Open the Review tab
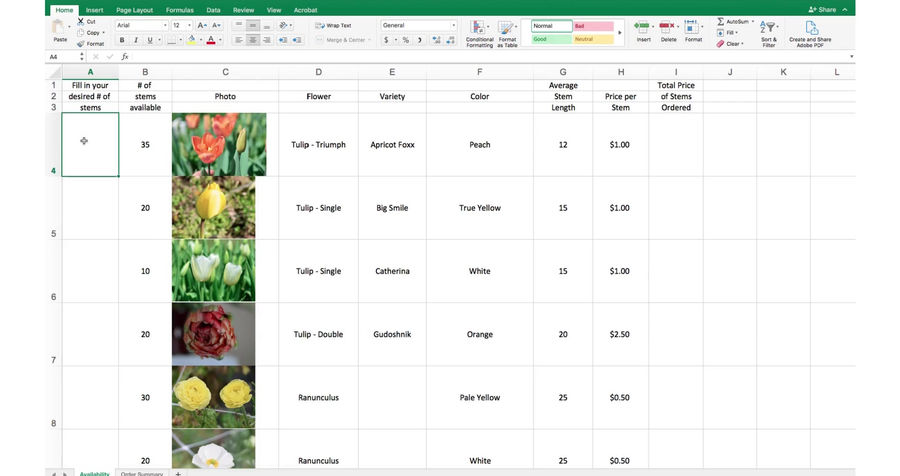Screen dimensions: 900x476 point(243,10)
